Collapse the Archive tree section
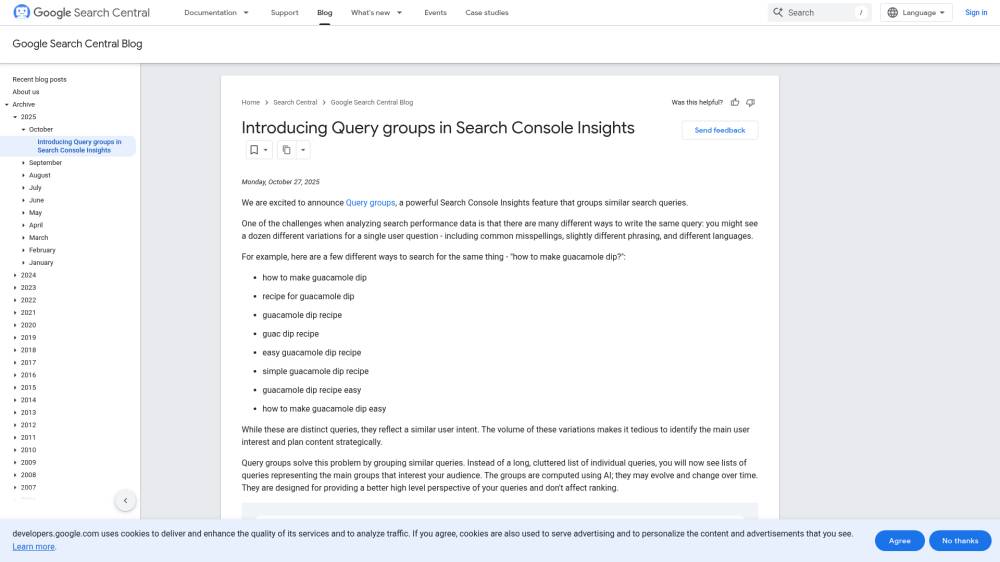This screenshot has height=562, width=1000. pos(7,105)
